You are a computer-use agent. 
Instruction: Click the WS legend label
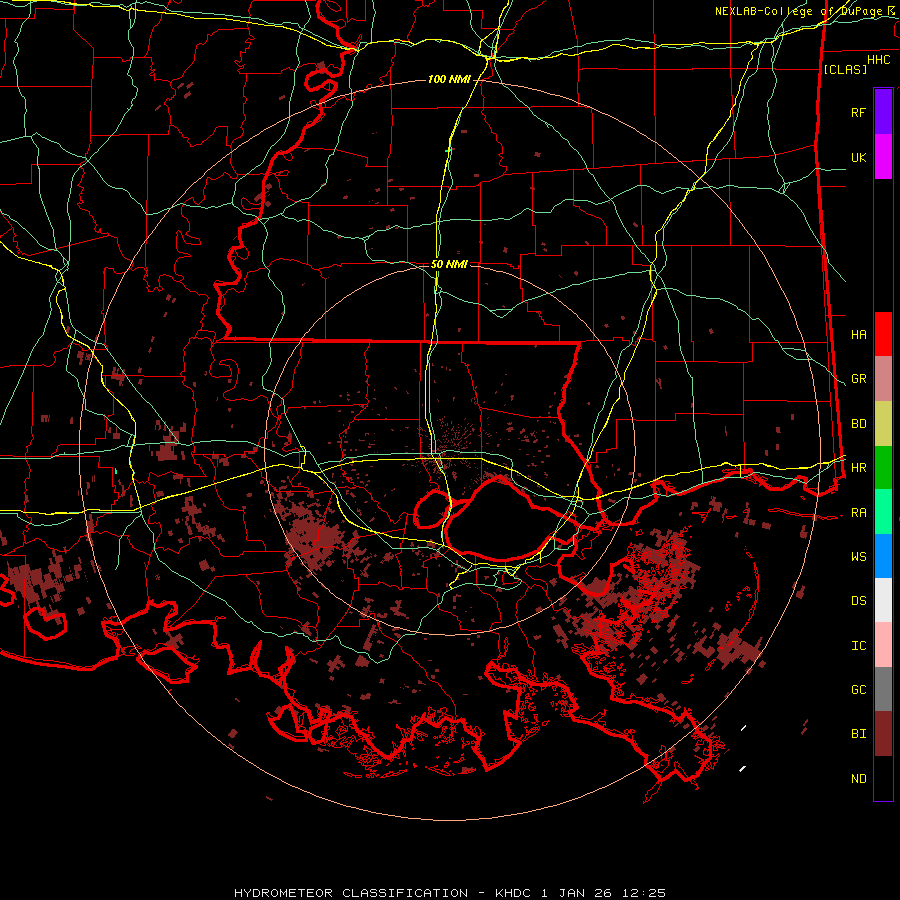(858, 557)
